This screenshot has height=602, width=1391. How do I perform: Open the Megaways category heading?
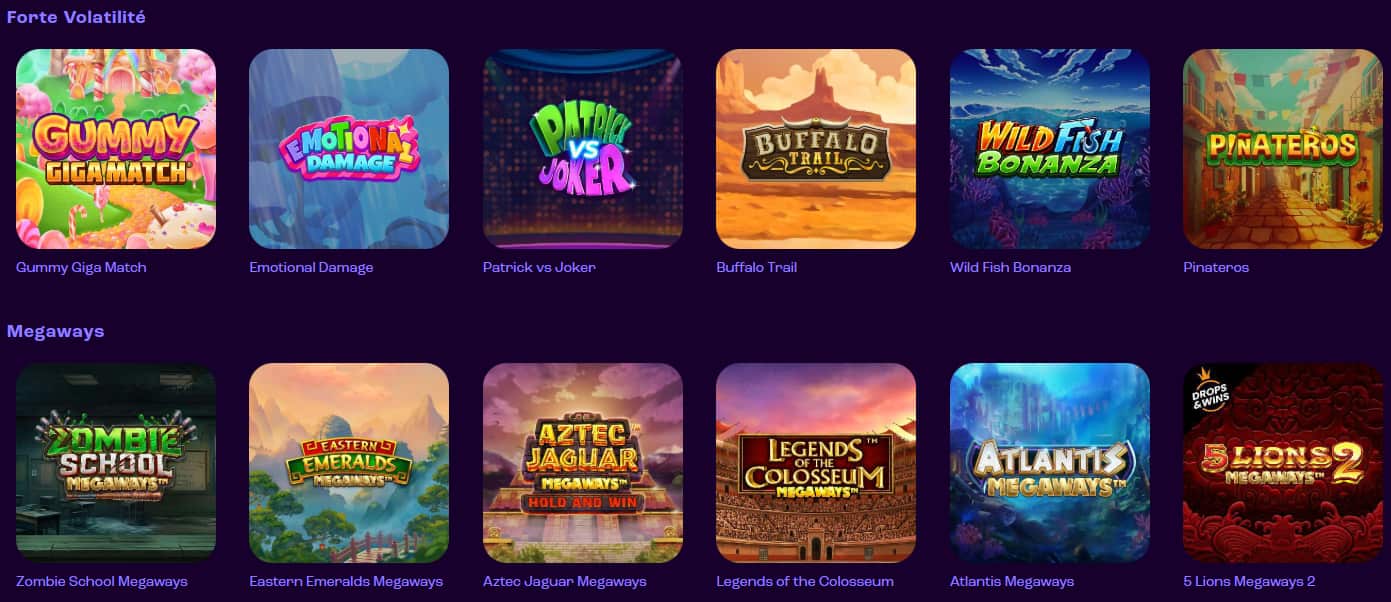55,331
